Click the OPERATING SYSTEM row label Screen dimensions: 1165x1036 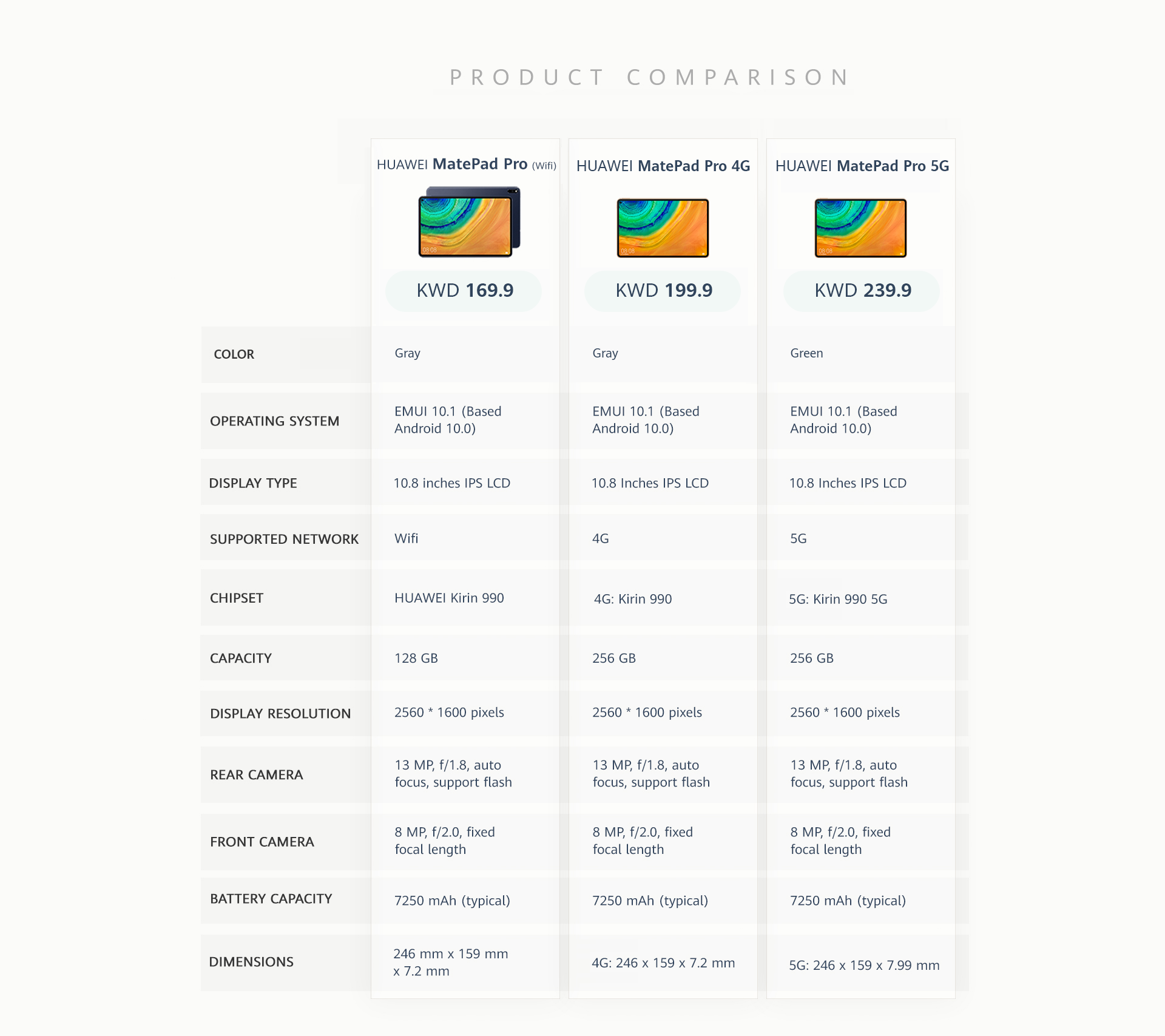pyautogui.click(x=274, y=421)
